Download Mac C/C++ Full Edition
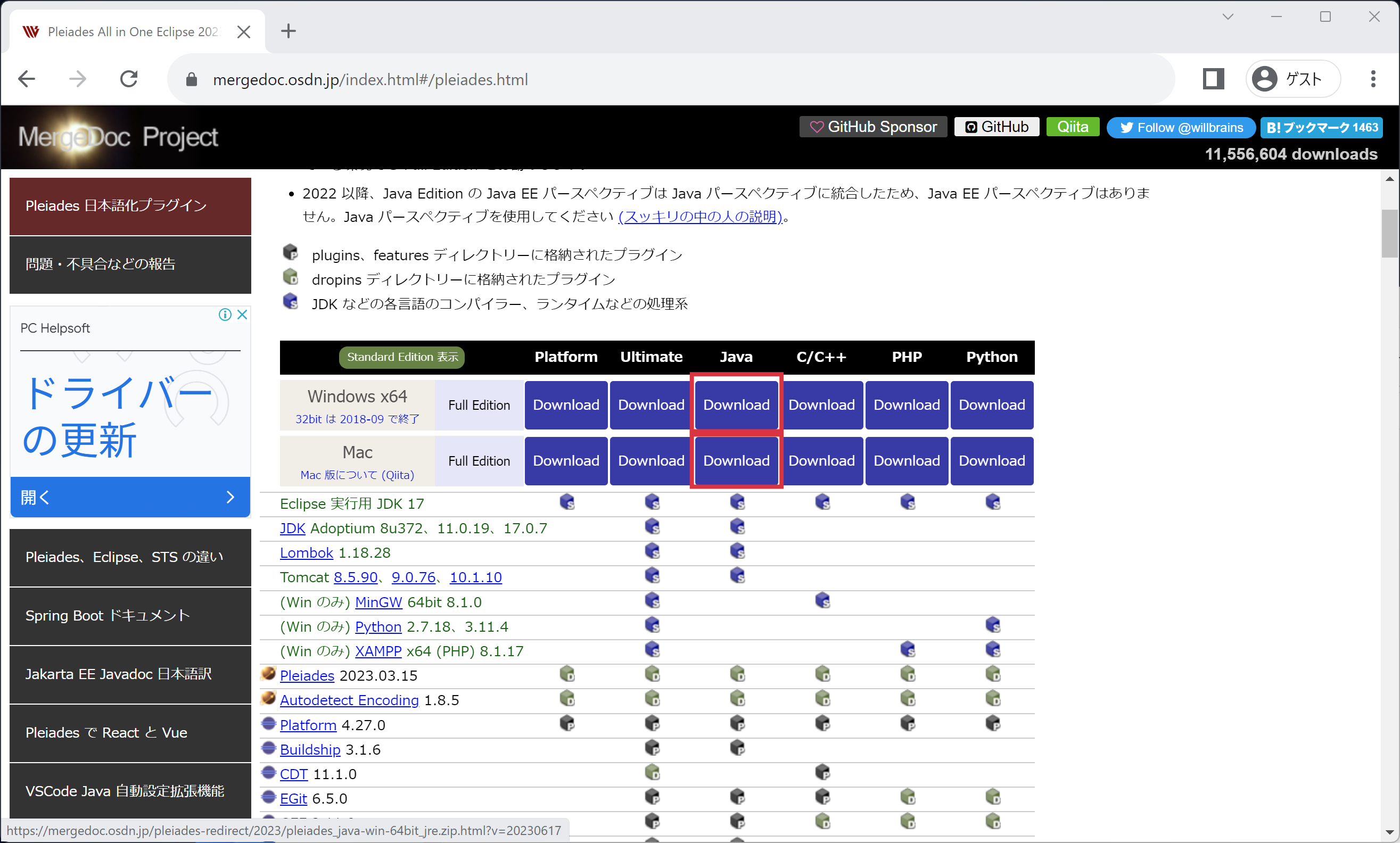 [821, 461]
